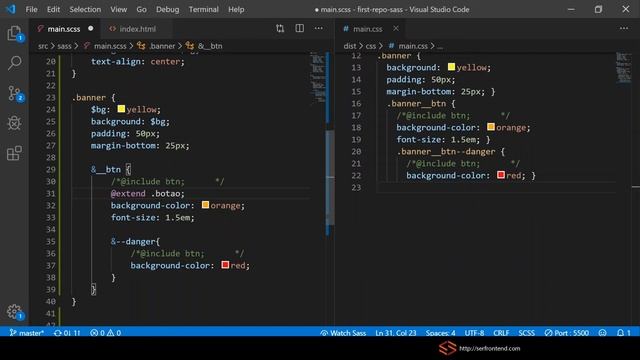Click Watch Sass in status bar

point(343,333)
